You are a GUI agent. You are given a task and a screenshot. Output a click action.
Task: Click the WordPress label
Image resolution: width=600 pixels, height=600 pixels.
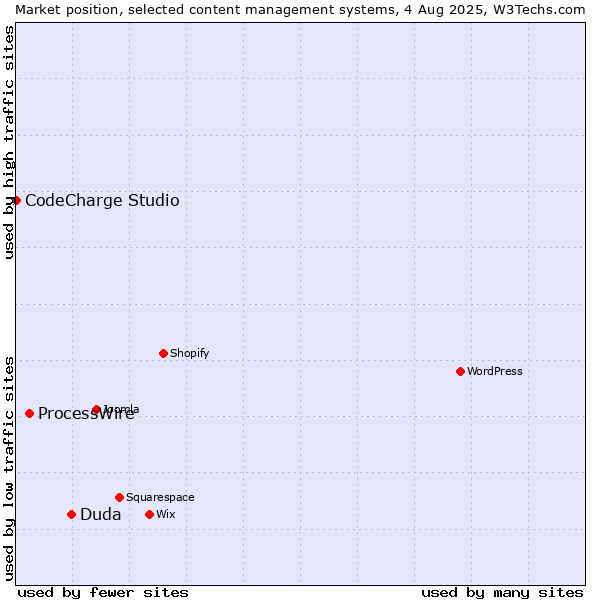pos(494,371)
